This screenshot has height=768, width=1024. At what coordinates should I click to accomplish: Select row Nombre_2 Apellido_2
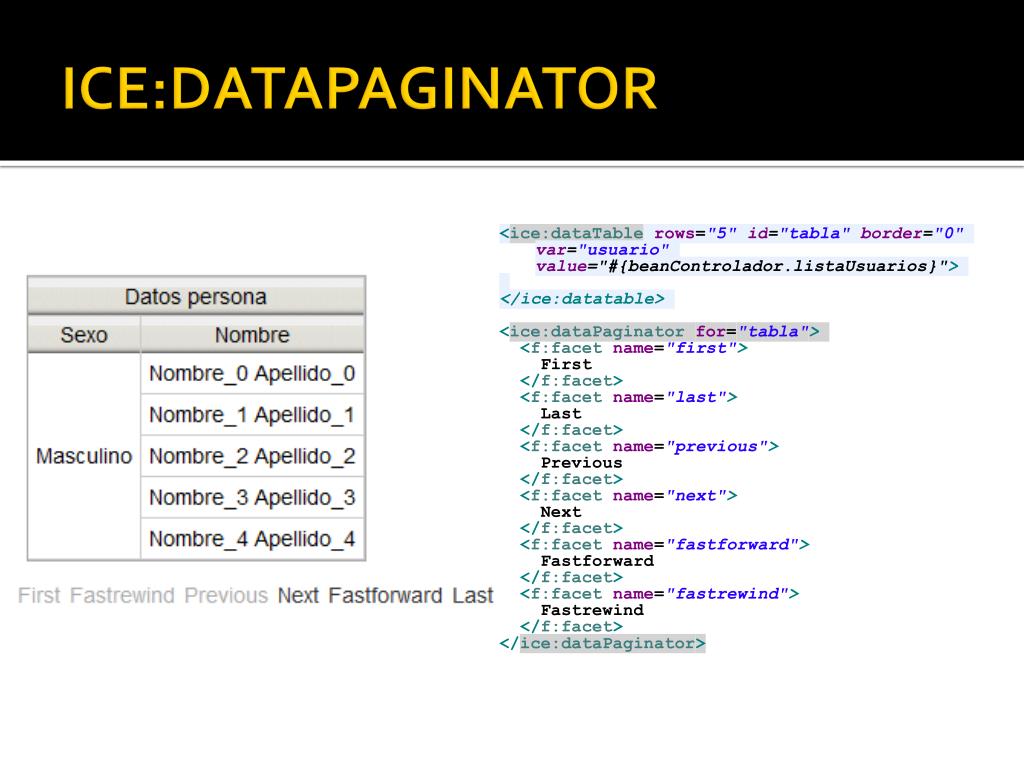tap(252, 456)
